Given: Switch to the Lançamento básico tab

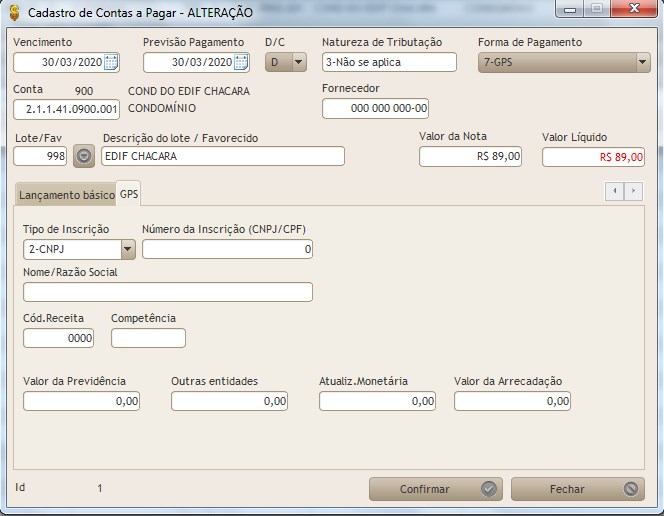Looking at the screenshot, I should (65, 194).
